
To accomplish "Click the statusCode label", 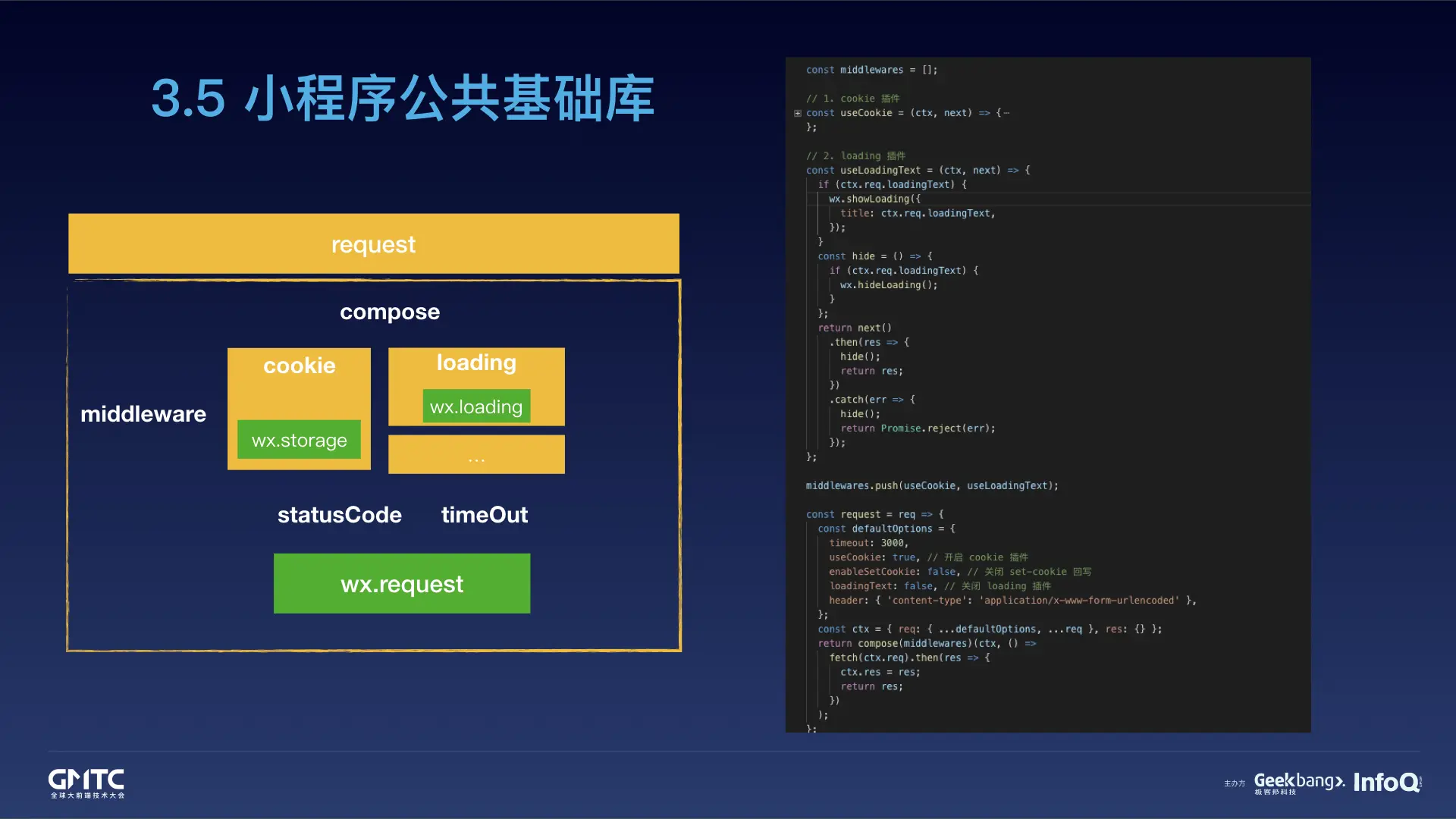I will pyautogui.click(x=339, y=515).
